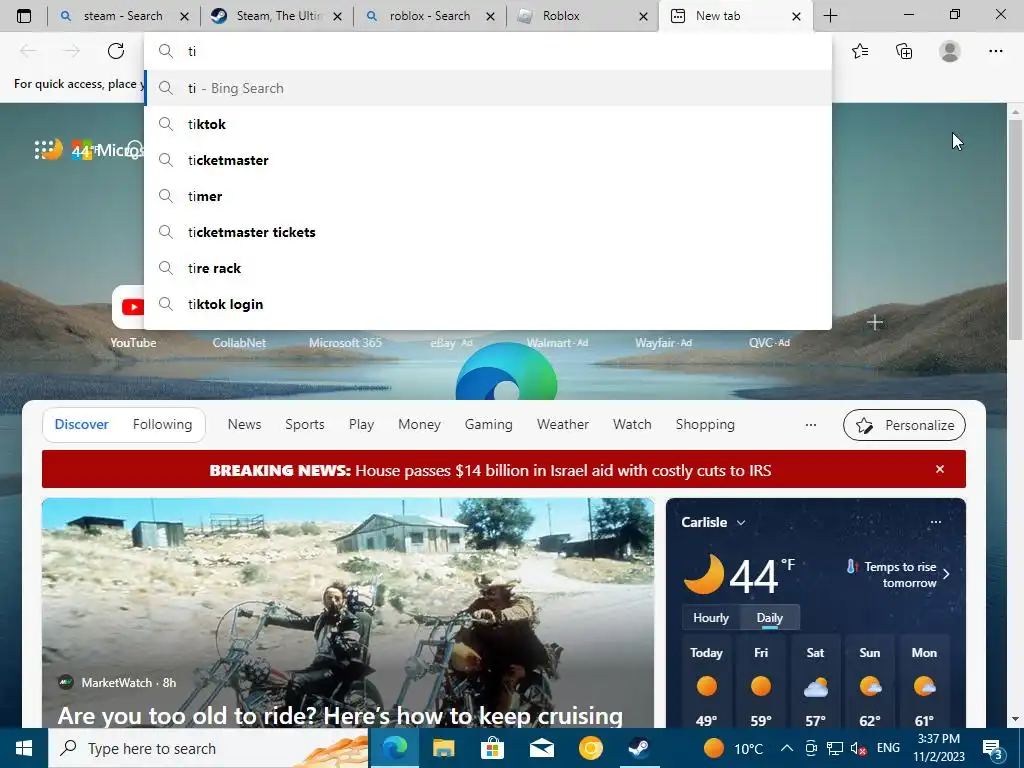Image resolution: width=1024 pixels, height=768 pixels.
Task: Open Microsoft Edge from the taskbar
Action: pyautogui.click(x=394, y=748)
